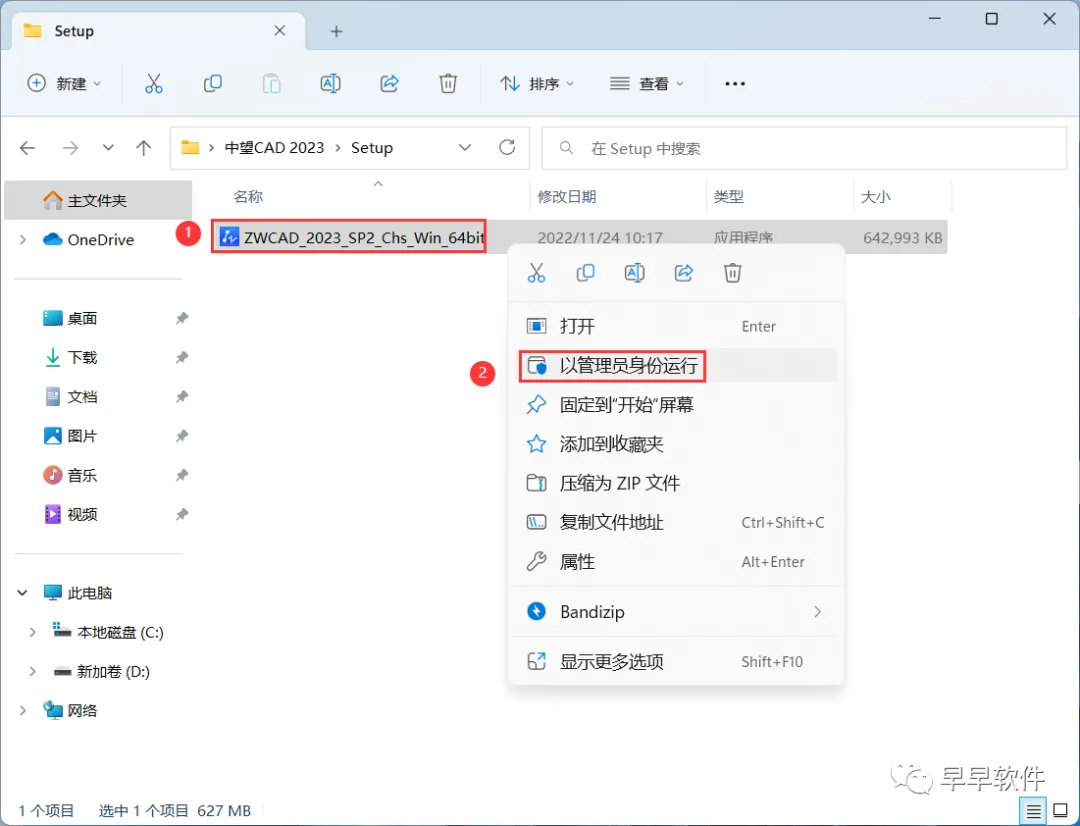This screenshot has width=1080, height=826.
Task: Click the 642,993 KB size cell
Action: (x=902, y=238)
